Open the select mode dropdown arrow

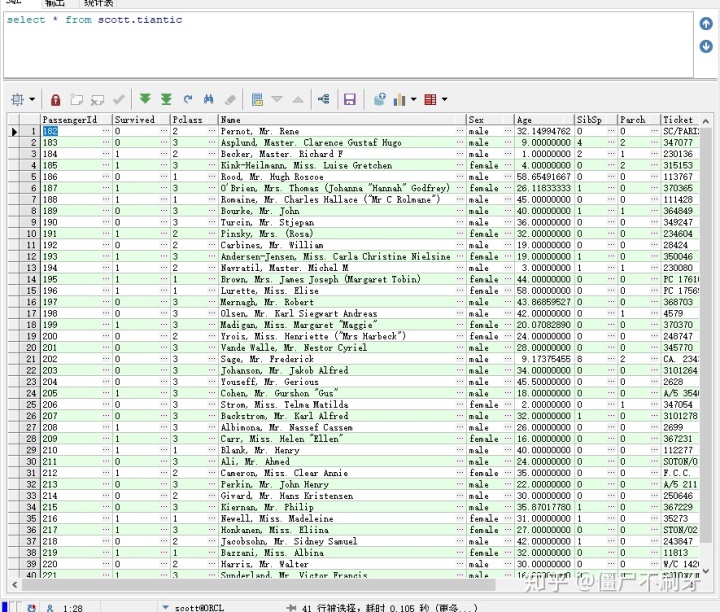coord(32,99)
